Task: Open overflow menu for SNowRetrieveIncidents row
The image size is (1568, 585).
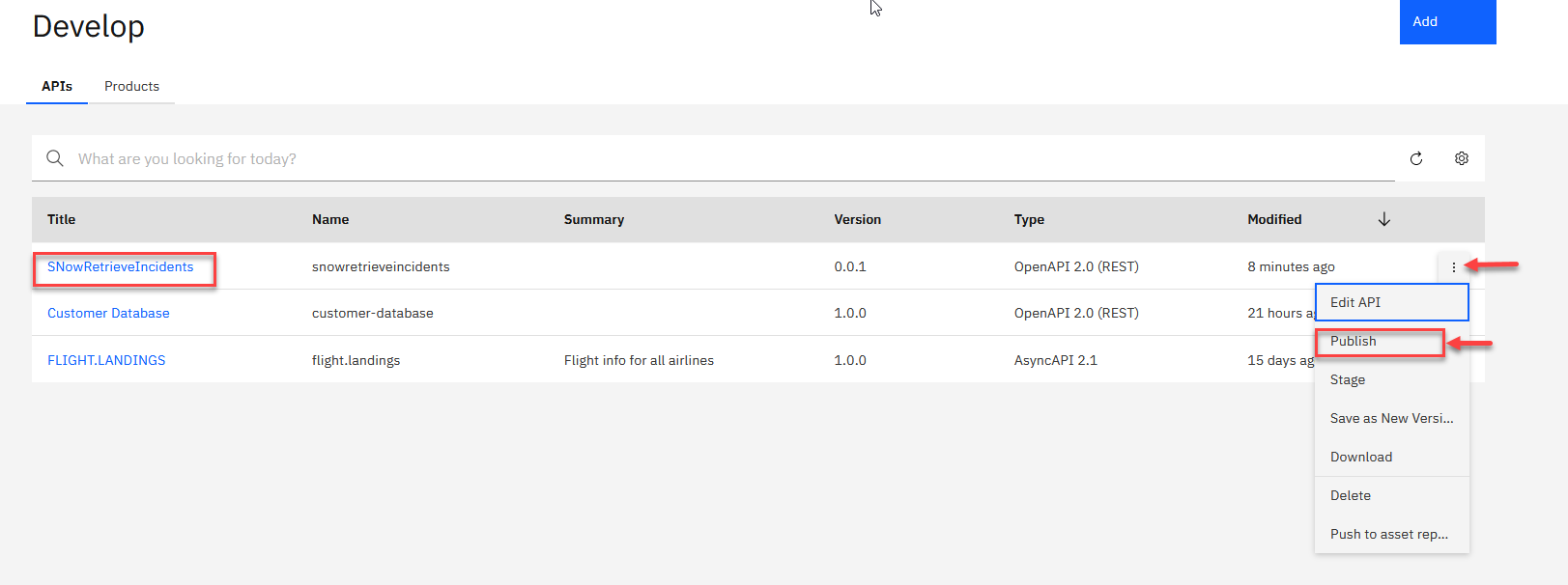Action: 1453,267
